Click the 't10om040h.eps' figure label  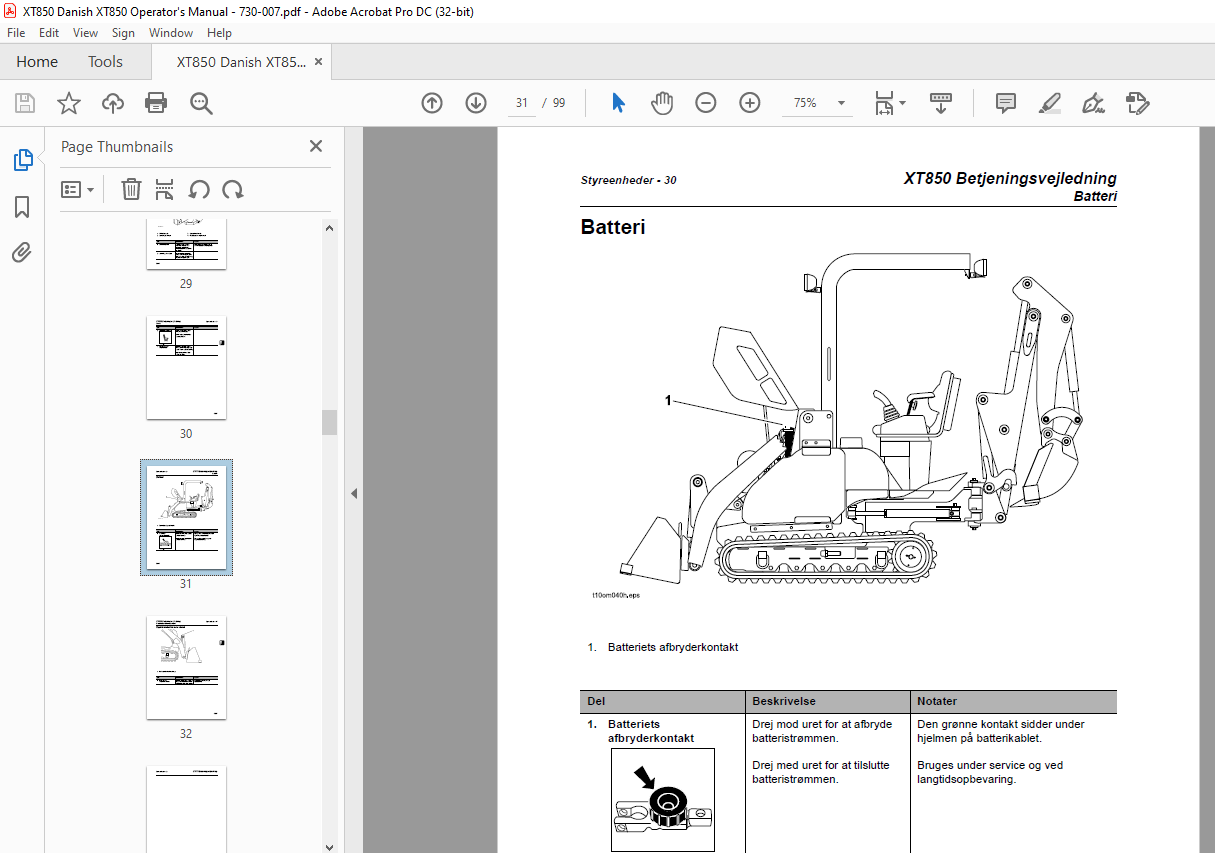[616, 595]
